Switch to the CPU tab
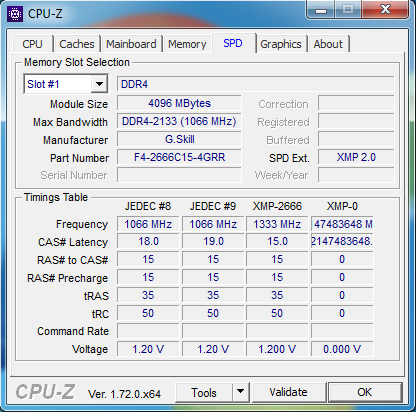Image resolution: width=416 pixels, height=412 pixels. click(33, 44)
